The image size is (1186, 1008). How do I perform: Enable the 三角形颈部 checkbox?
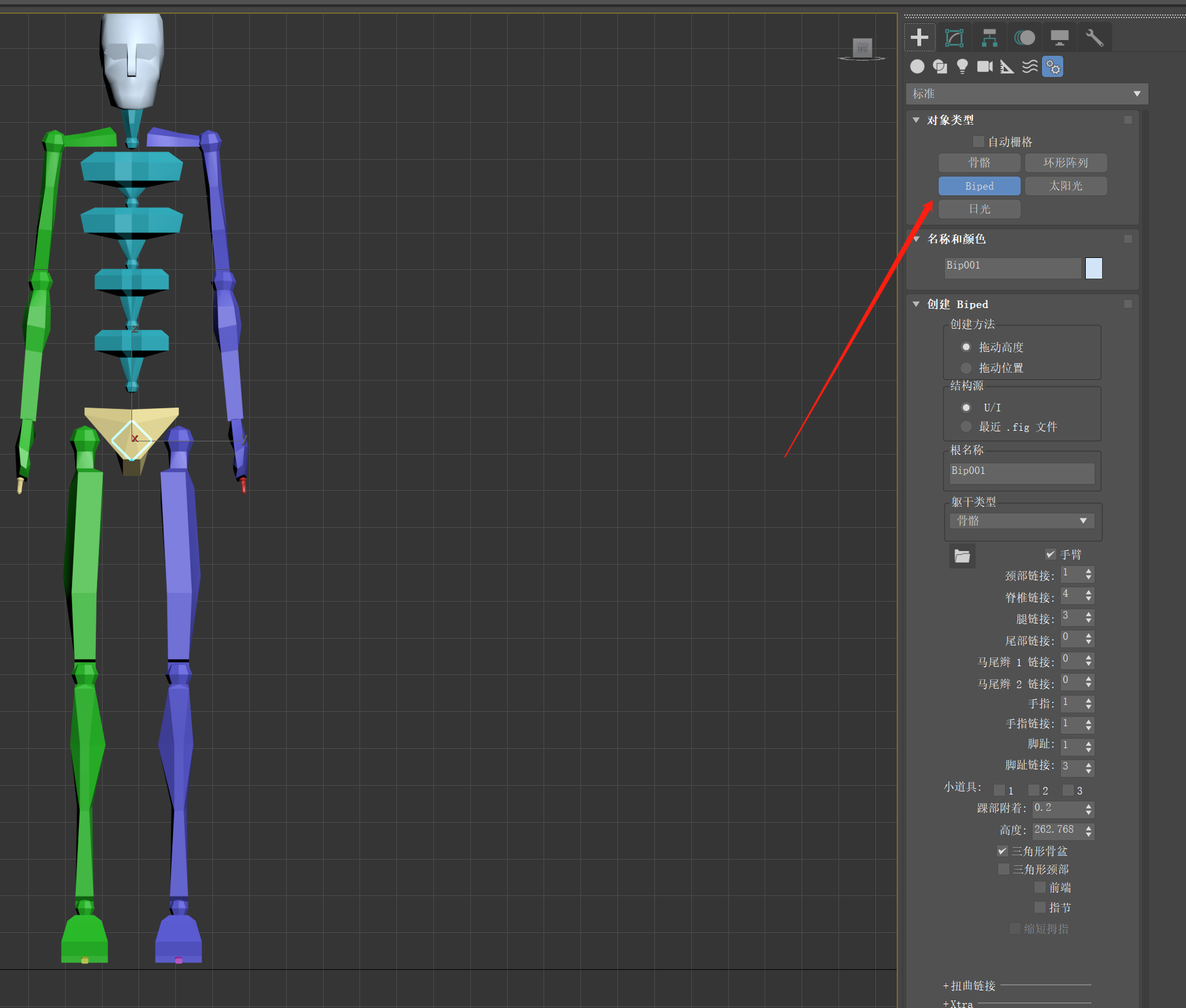(1004, 869)
